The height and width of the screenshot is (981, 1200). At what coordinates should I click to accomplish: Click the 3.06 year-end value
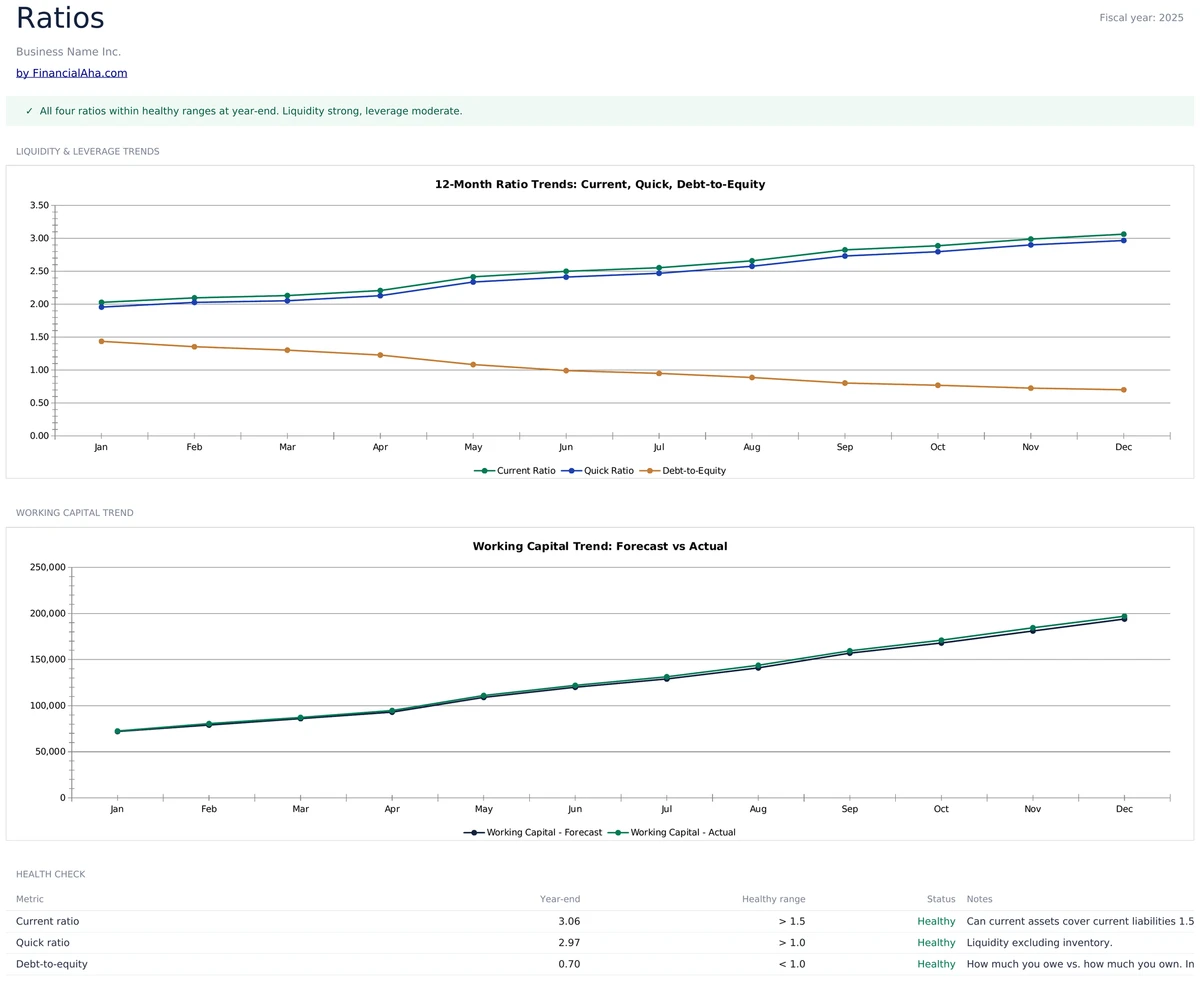point(569,922)
